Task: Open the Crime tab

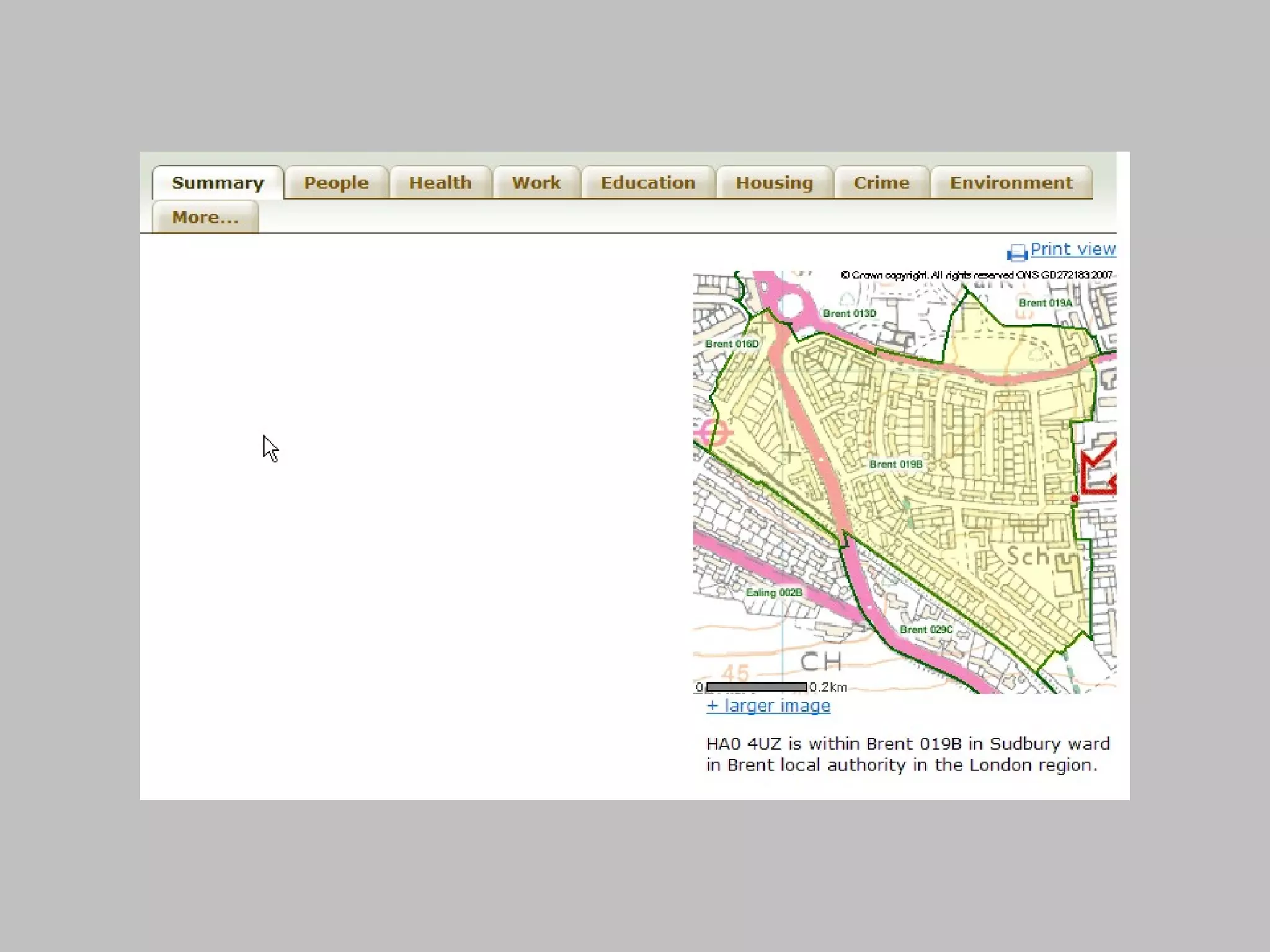Action: [881, 183]
